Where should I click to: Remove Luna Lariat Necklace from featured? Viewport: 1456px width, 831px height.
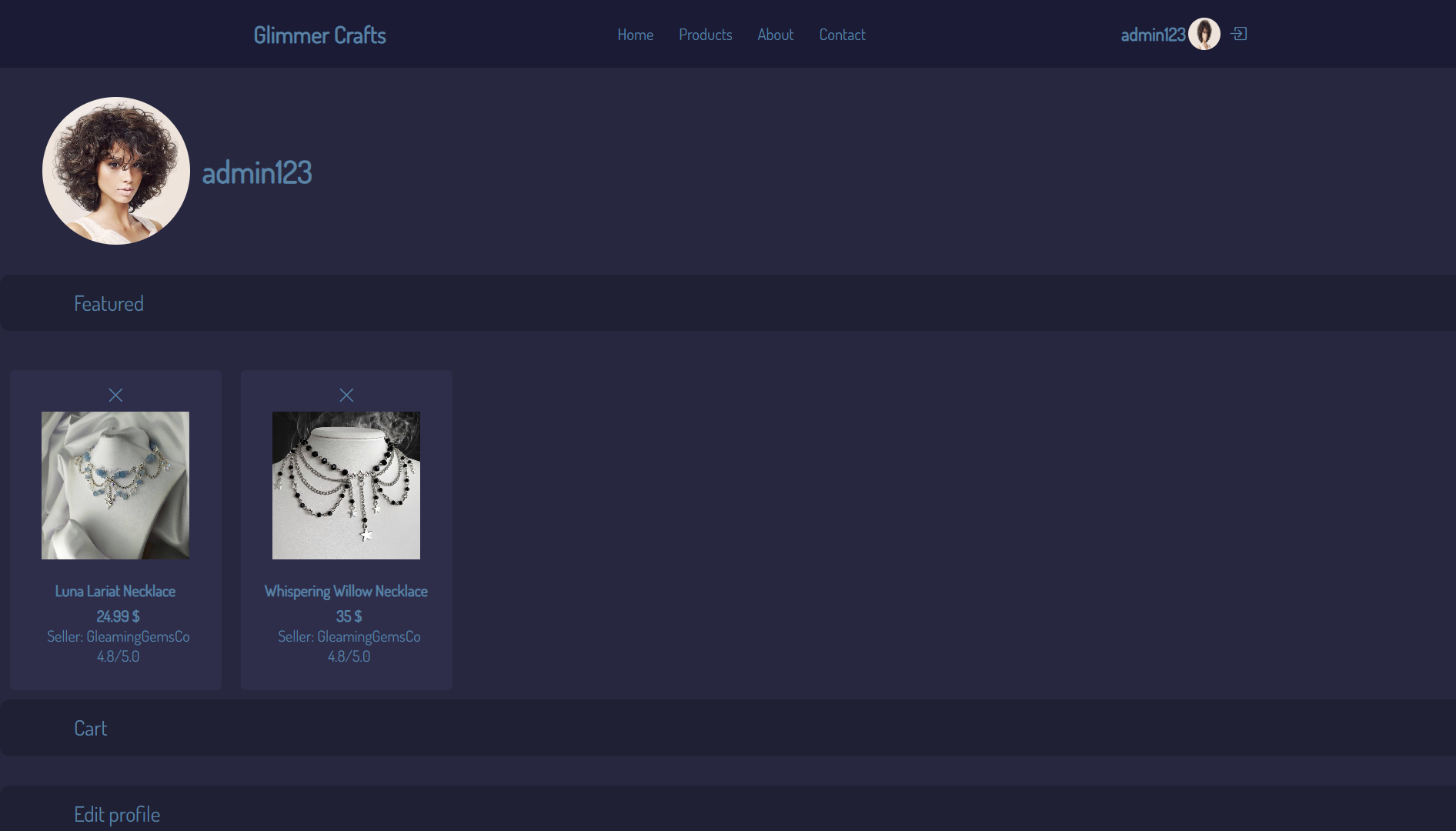pos(115,395)
